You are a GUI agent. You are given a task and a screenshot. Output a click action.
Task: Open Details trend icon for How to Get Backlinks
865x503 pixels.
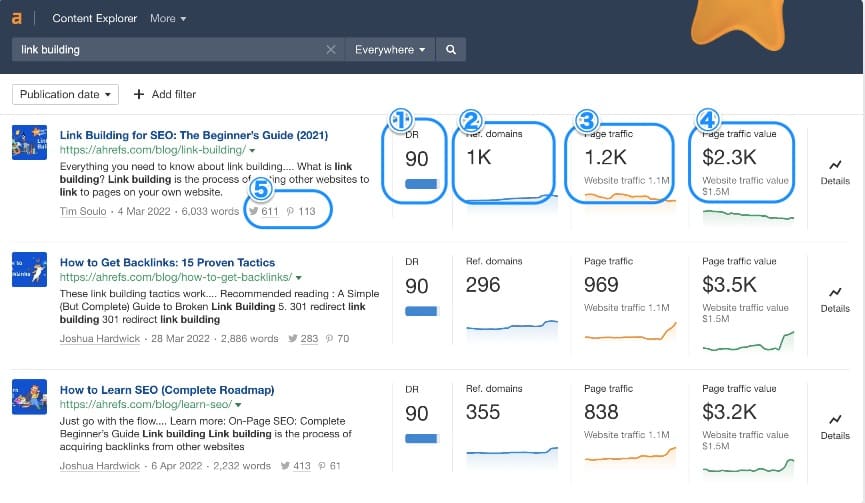[x=835, y=292]
